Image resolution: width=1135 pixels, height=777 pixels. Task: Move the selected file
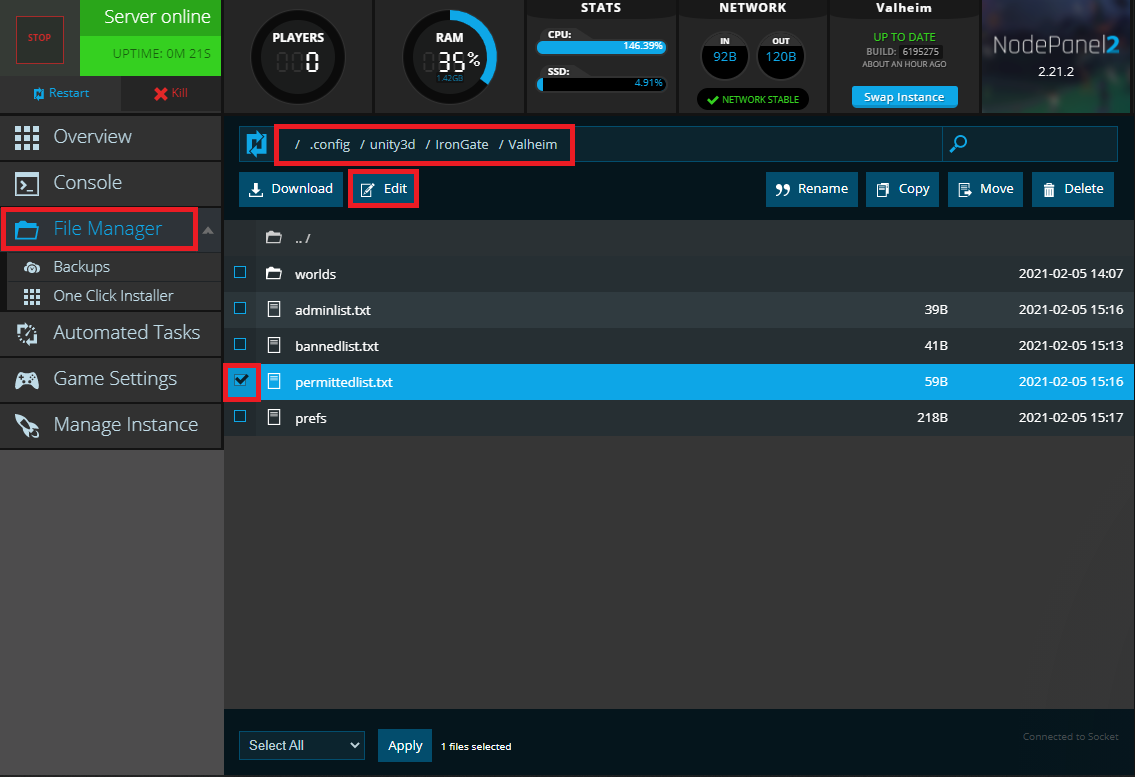point(985,189)
